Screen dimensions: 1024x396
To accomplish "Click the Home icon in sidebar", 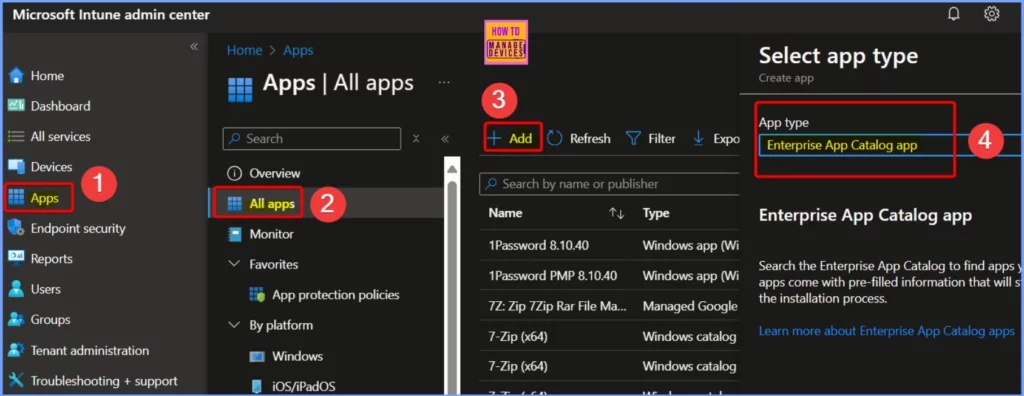I will click(16, 76).
